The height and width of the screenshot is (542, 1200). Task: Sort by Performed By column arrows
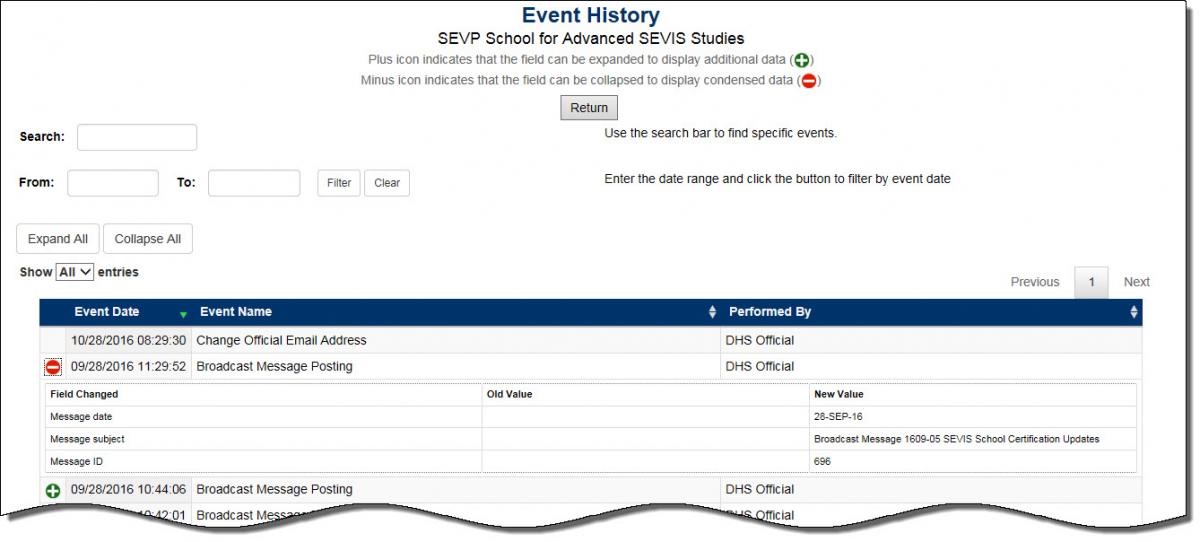point(1134,312)
